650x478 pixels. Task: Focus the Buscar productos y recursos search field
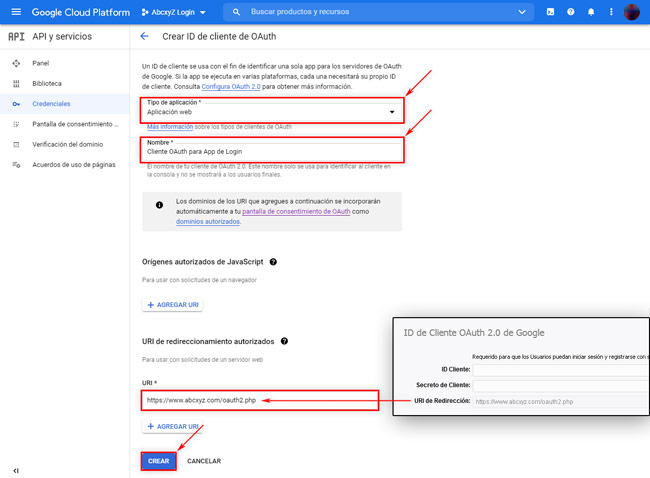pos(378,12)
